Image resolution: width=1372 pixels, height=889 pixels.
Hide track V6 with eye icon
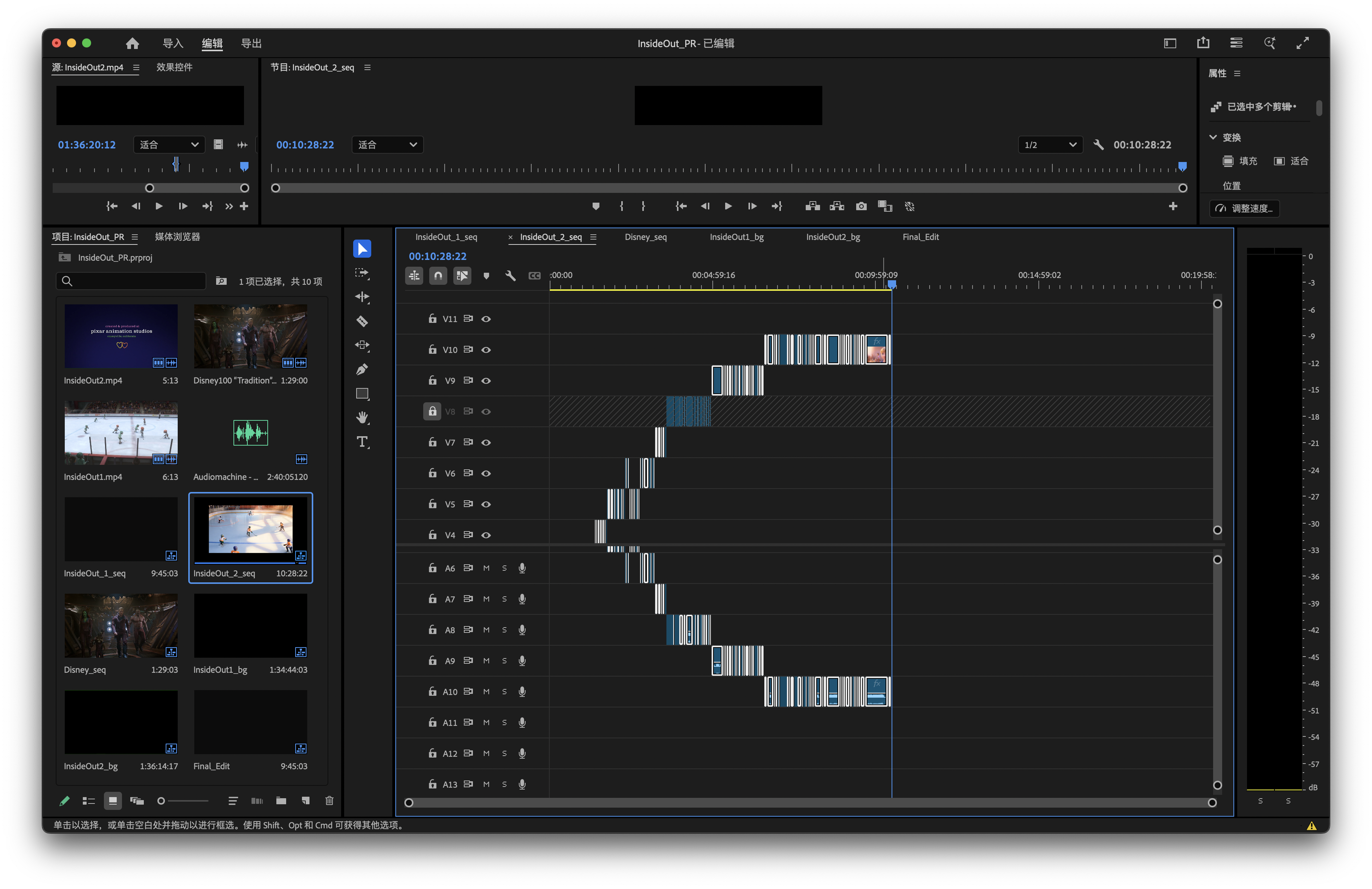pyautogui.click(x=486, y=473)
